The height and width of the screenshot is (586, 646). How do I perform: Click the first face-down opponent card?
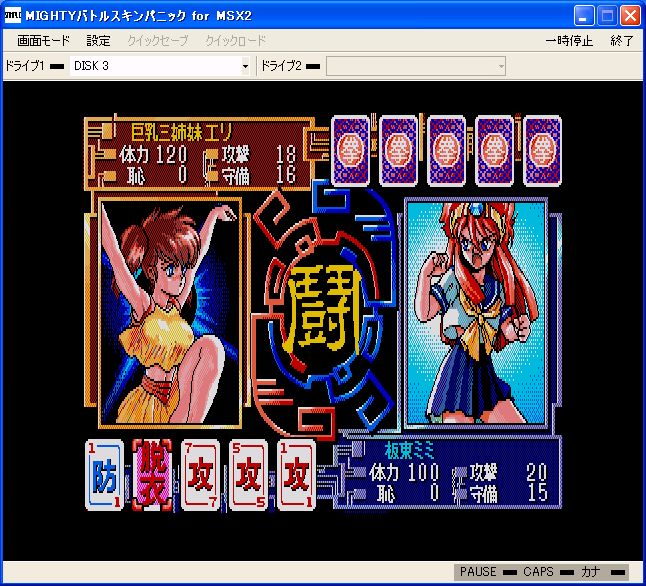pos(350,151)
